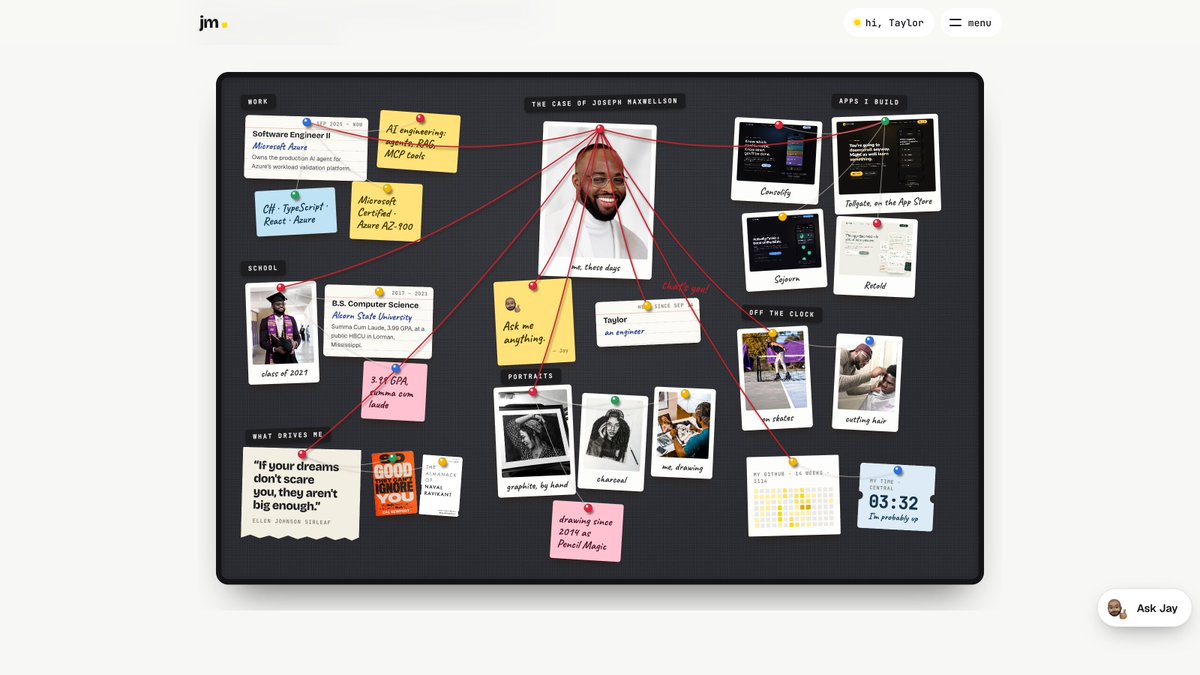Click the OFF THE CLOCK section label
The width and height of the screenshot is (1200, 675).
coord(782,313)
